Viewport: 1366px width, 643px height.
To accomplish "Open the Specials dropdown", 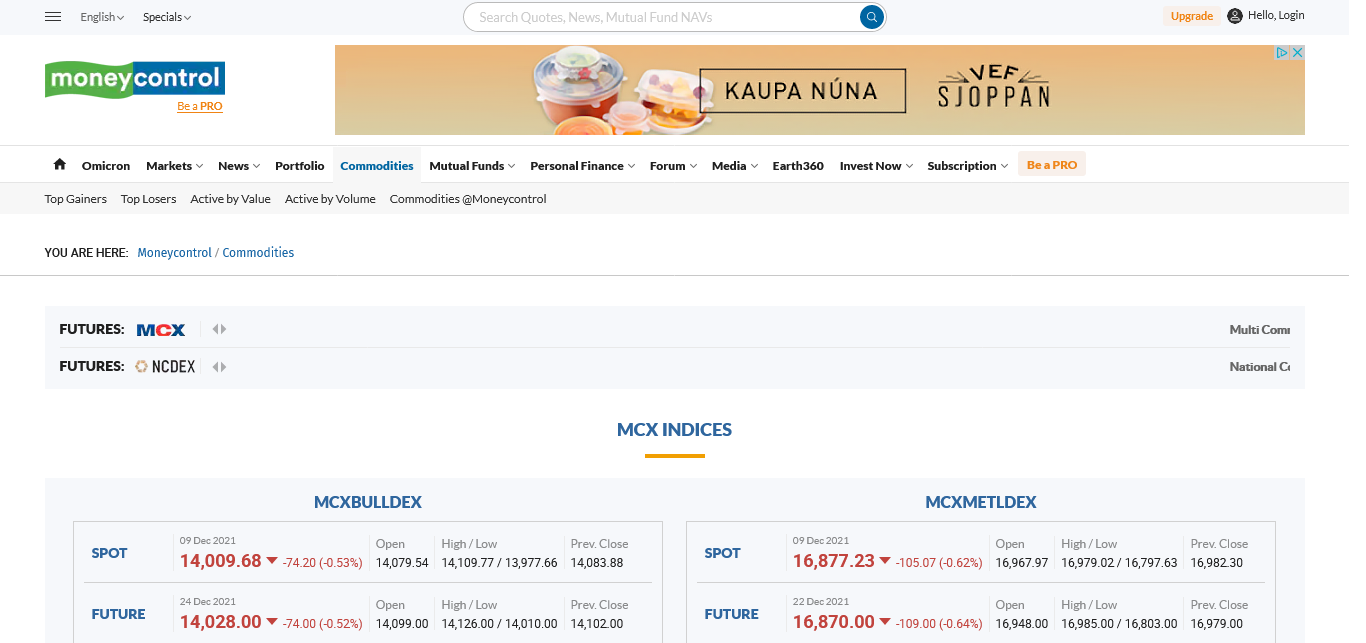I will (x=166, y=17).
